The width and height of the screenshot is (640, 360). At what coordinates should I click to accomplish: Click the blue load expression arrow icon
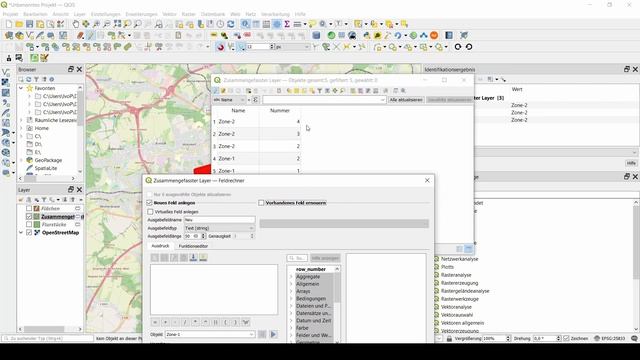tap(193, 258)
